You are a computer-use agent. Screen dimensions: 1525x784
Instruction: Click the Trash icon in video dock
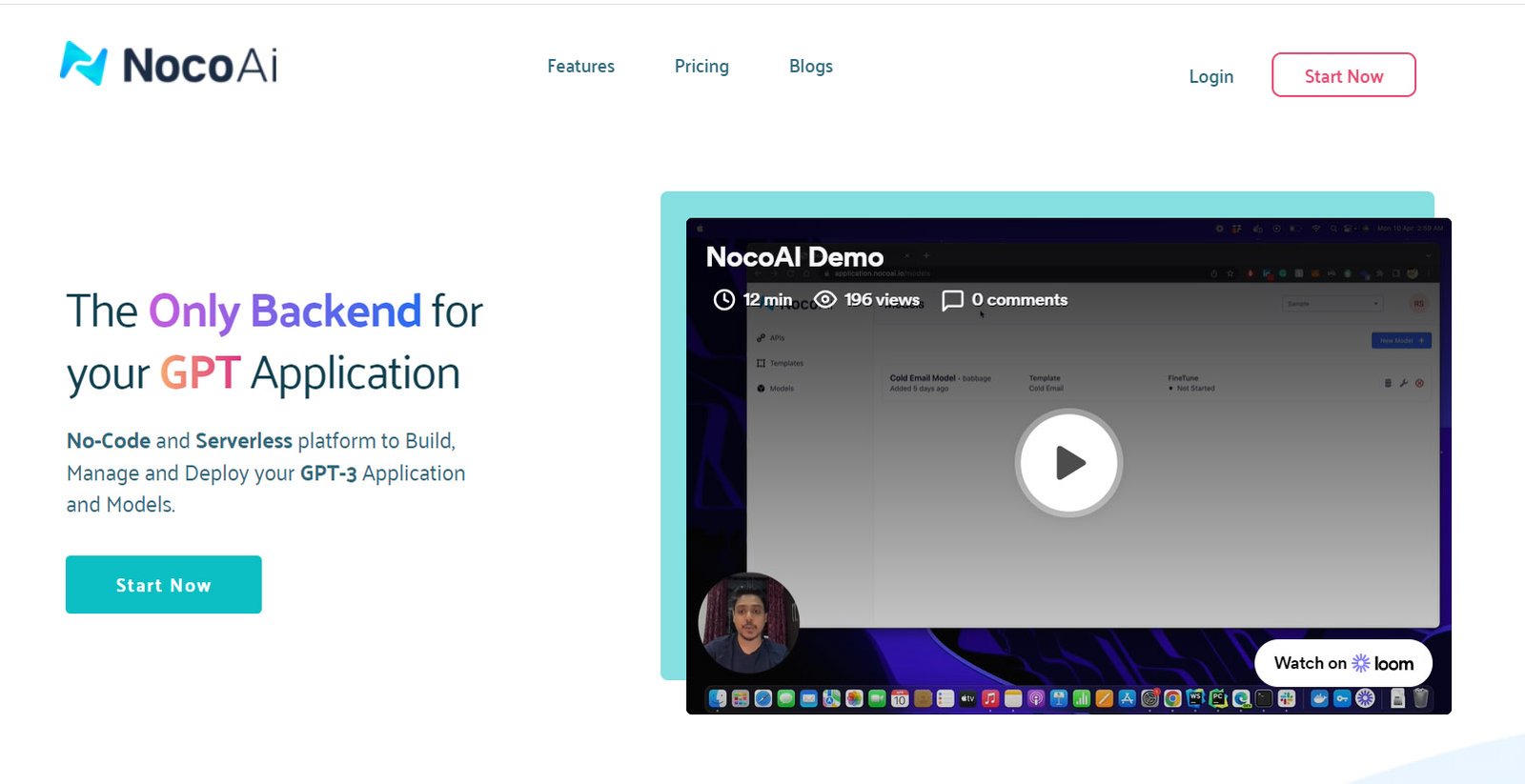pyautogui.click(x=1420, y=698)
